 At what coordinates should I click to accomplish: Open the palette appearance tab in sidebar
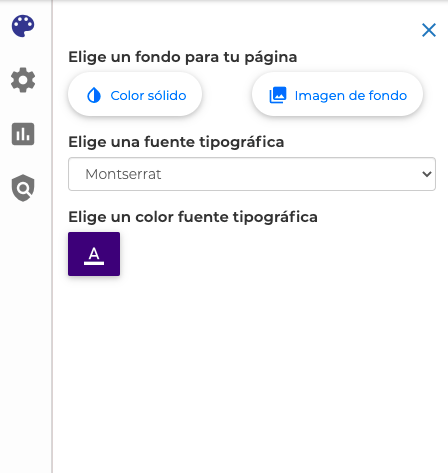point(23,26)
